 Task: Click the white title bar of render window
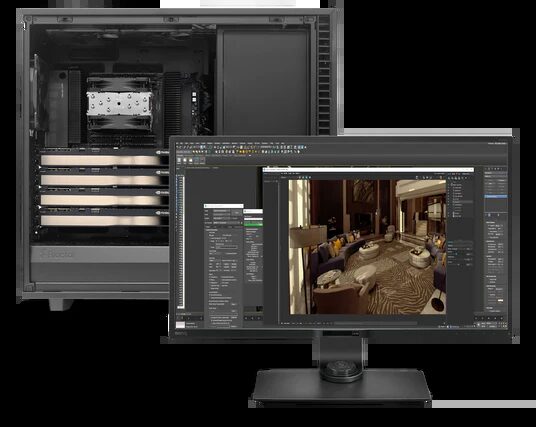(x=368, y=170)
